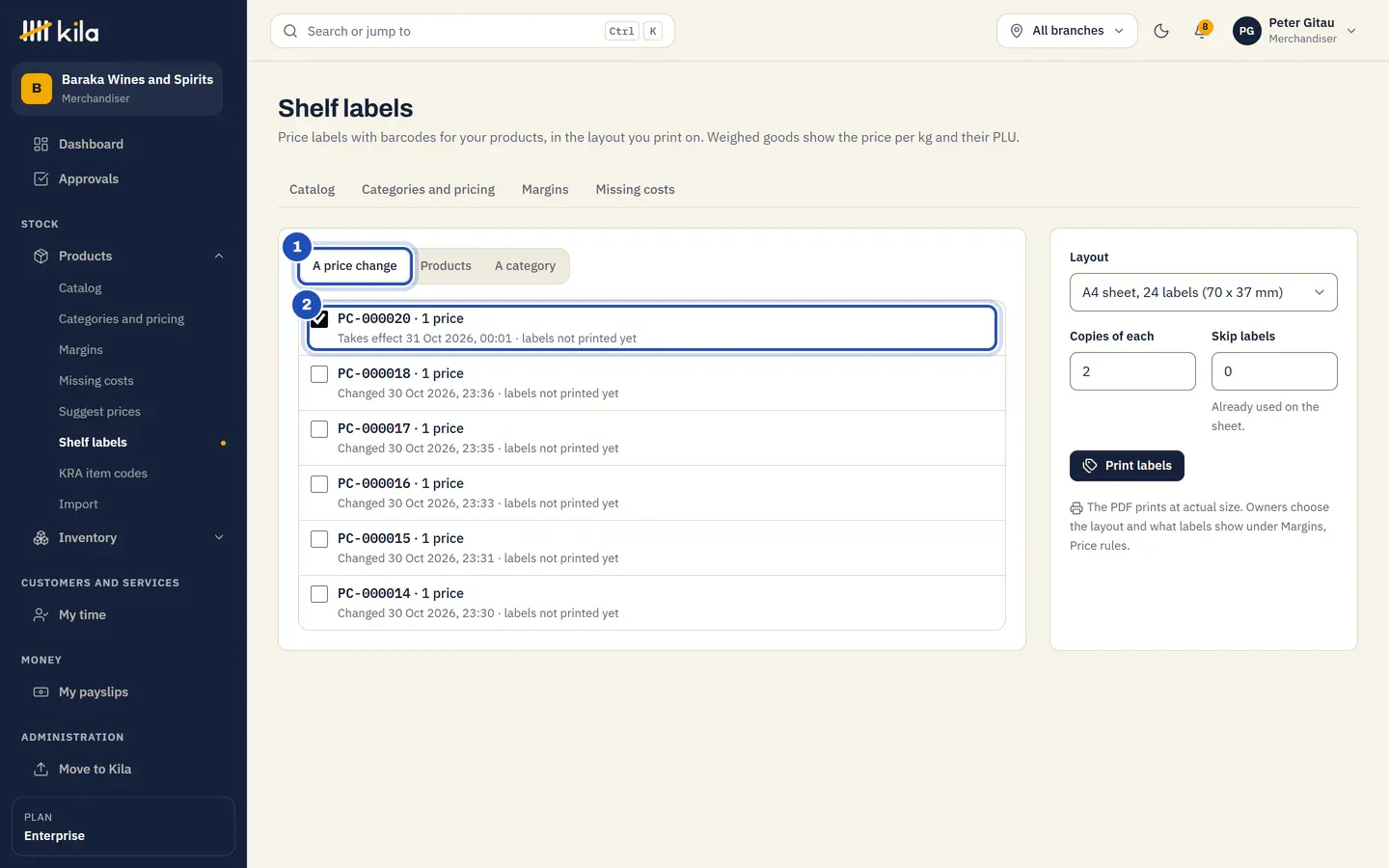Open the Categories and pricing tab
Screen dimensions: 1389x868
pos(428,190)
